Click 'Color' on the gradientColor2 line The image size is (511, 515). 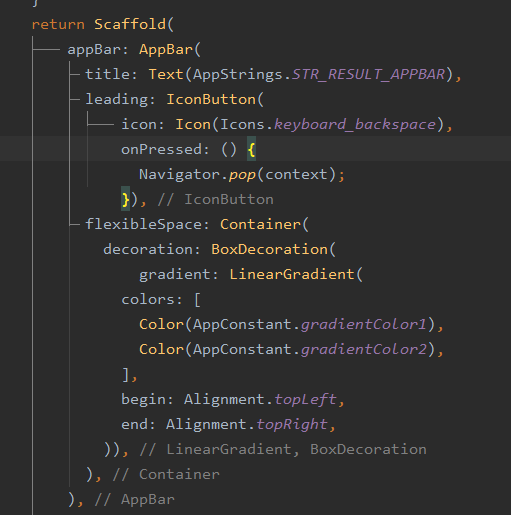coord(161,349)
